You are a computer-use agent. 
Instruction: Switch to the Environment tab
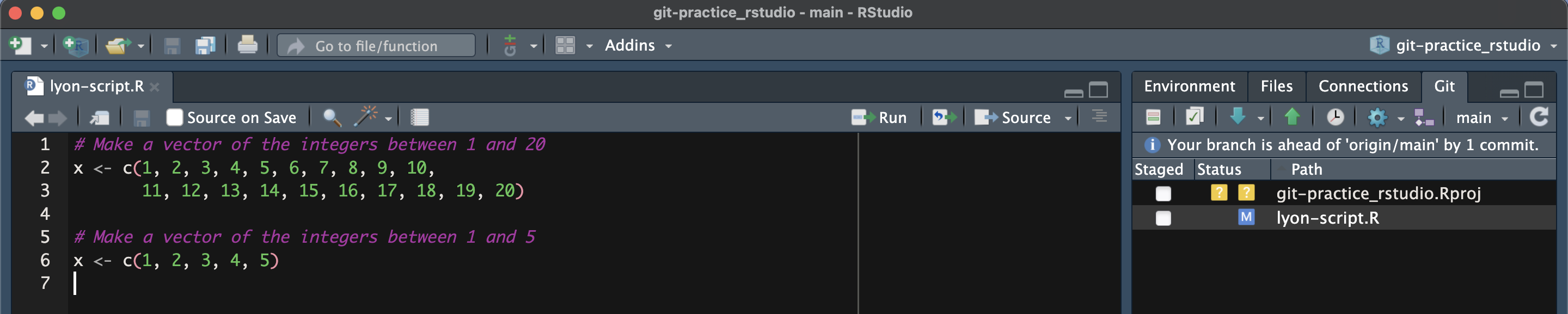coord(1188,86)
